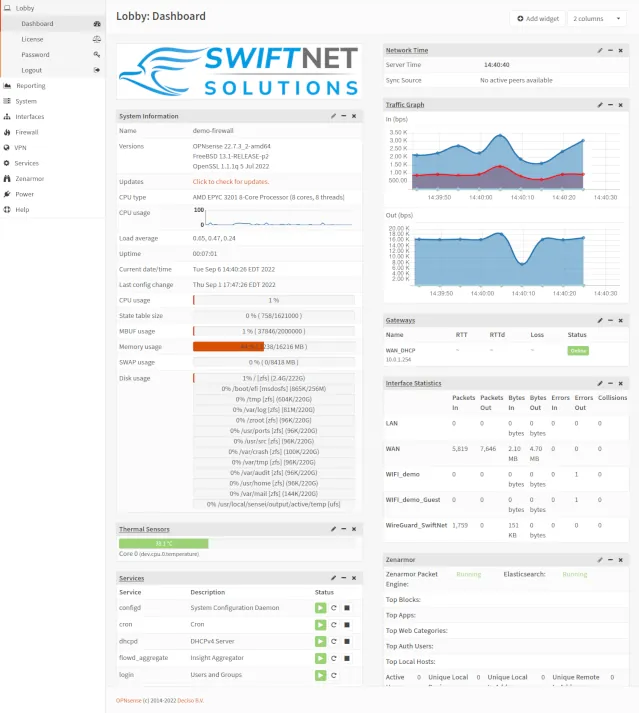Stop the flowd_aggregate service

(x=347, y=658)
